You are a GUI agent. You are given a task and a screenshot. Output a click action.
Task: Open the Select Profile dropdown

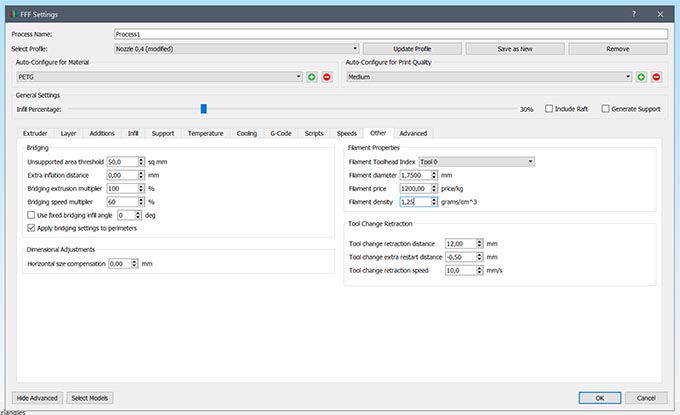236,47
